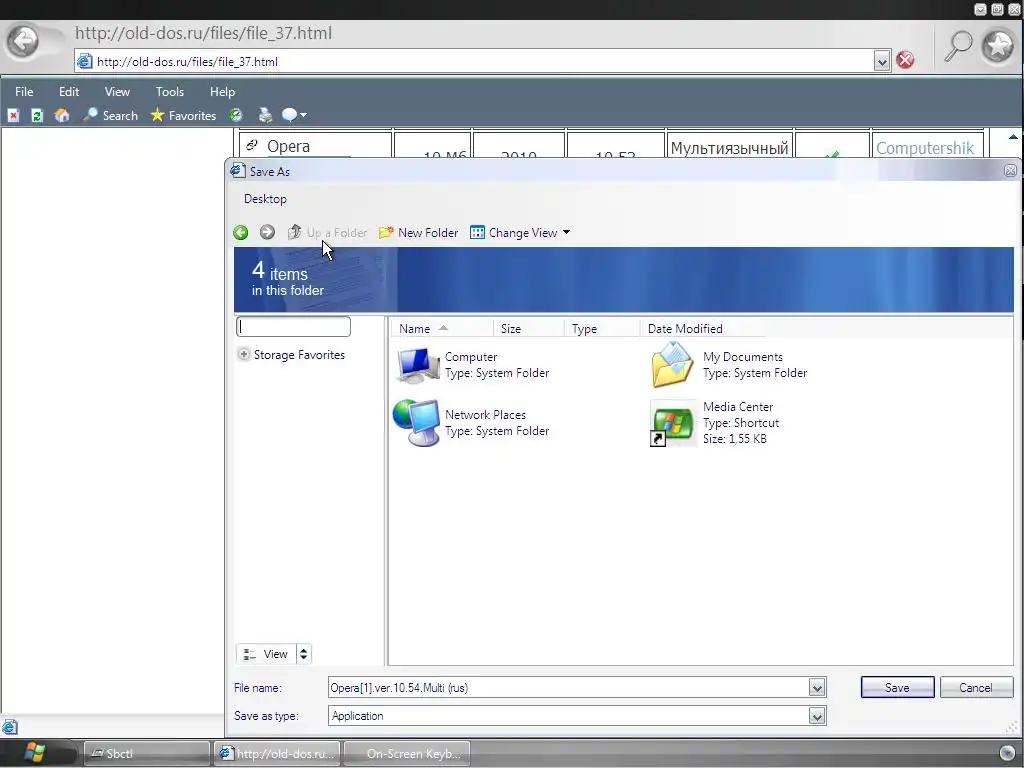The width and height of the screenshot is (1024, 768).
Task: Click the round tray icon in taskbar corner
Action: (x=1007, y=754)
